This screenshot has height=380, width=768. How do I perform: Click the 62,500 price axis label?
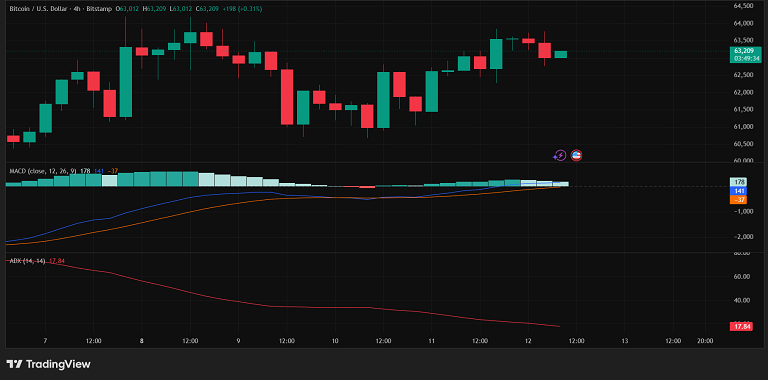coord(744,75)
